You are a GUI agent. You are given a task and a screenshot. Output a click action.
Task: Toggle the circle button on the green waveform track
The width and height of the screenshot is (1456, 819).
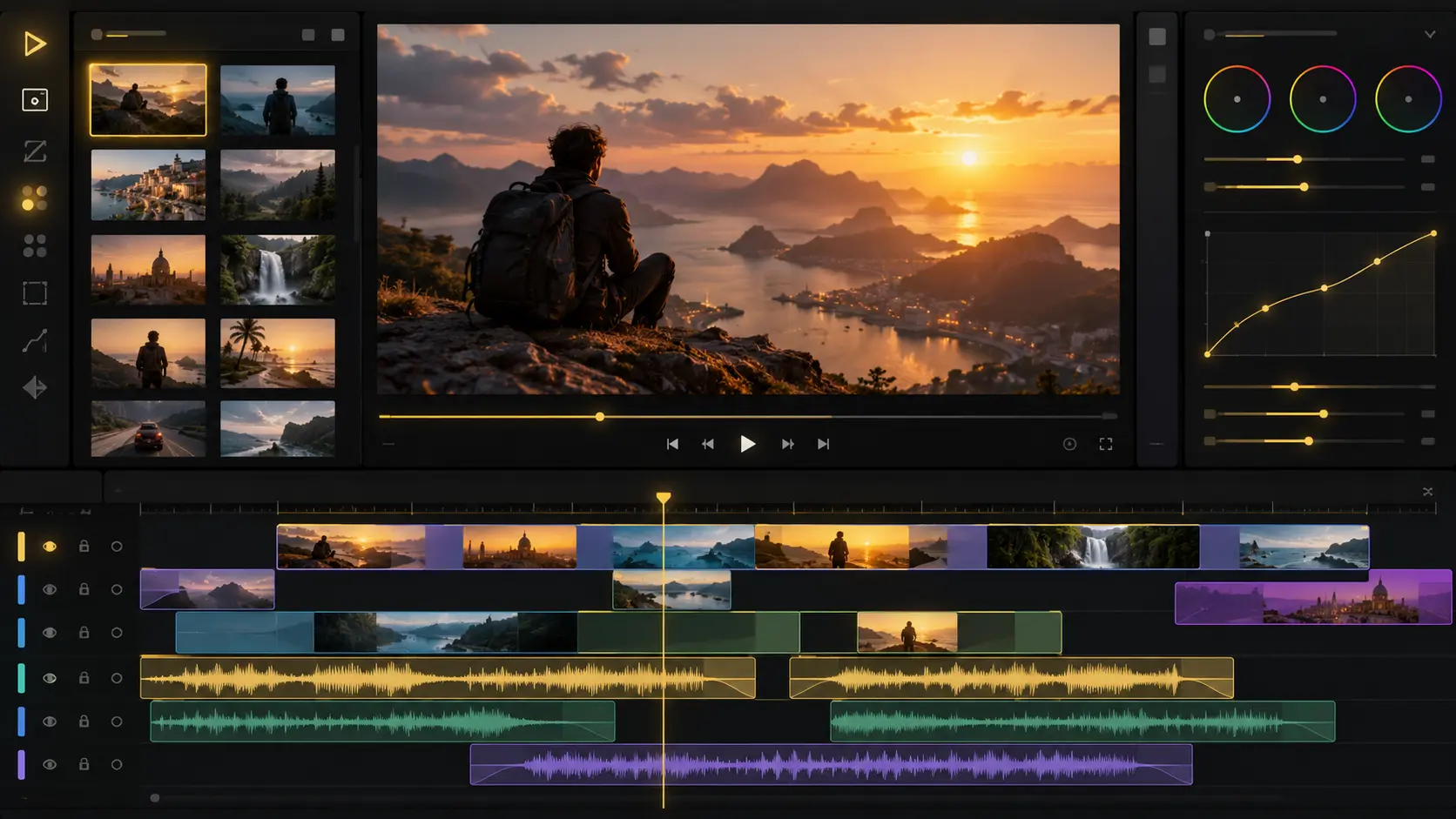point(117,722)
